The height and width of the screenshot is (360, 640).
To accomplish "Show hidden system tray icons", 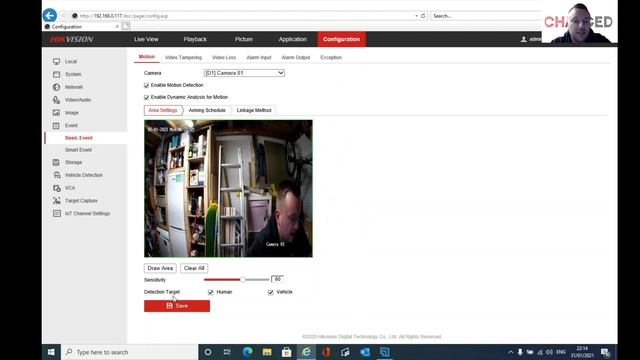I will click(510, 352).
